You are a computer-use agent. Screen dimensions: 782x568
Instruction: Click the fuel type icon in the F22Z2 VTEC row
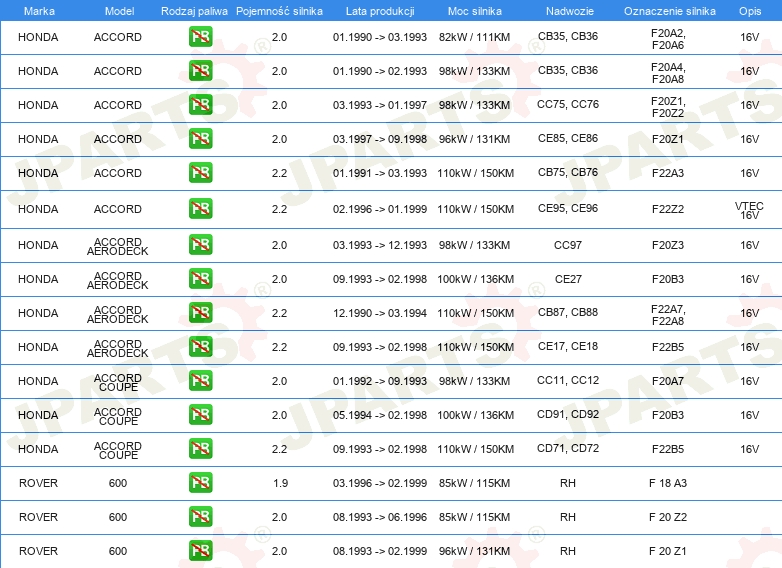pyautogui.click(x=200, y=208)
